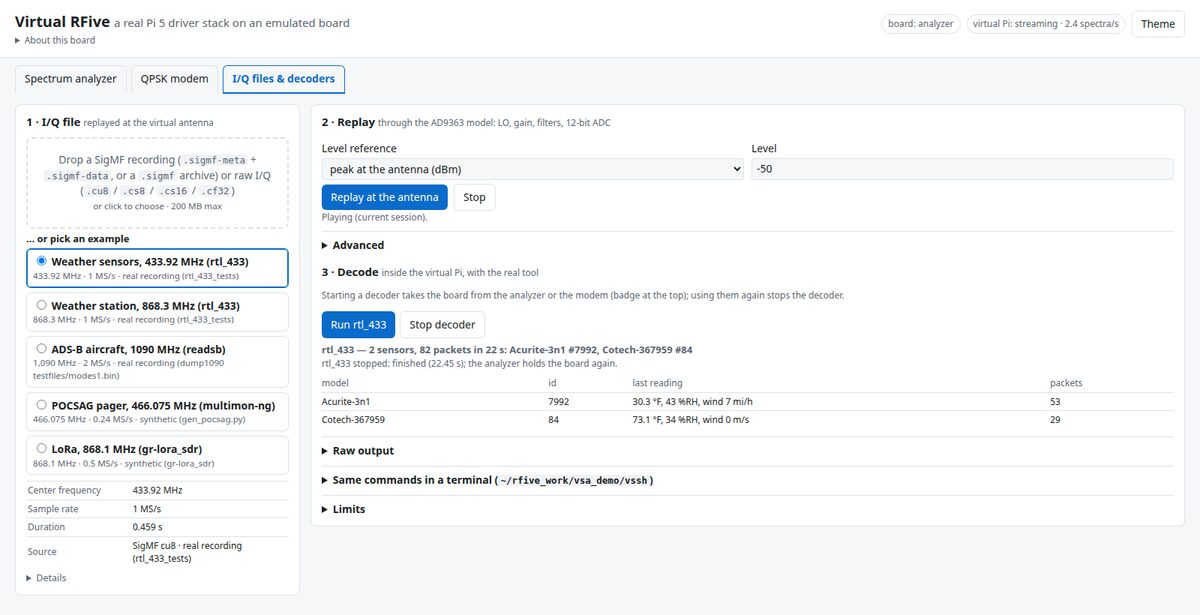Screen dimensions: 1200x615
Task: Click the packets count 29
Action: click(1055, 420)
